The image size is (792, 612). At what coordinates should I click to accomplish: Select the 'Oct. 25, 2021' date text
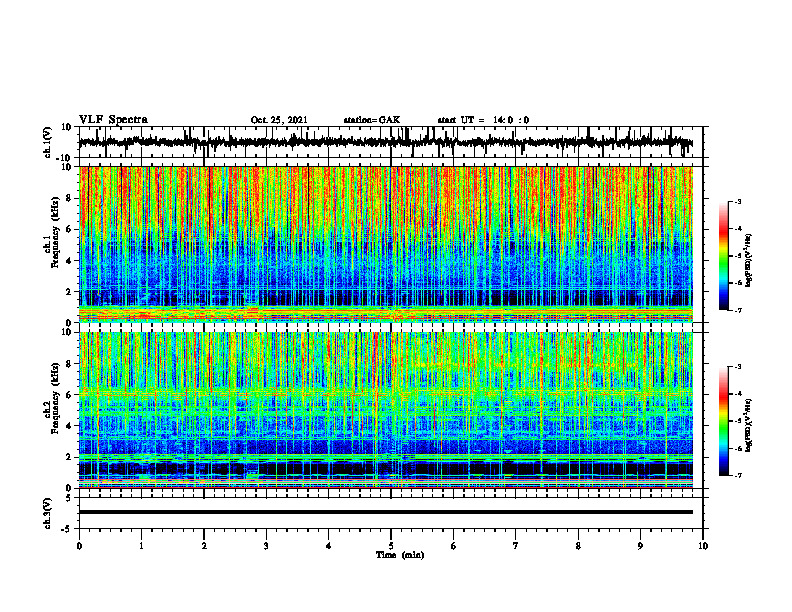pos(279,120)
